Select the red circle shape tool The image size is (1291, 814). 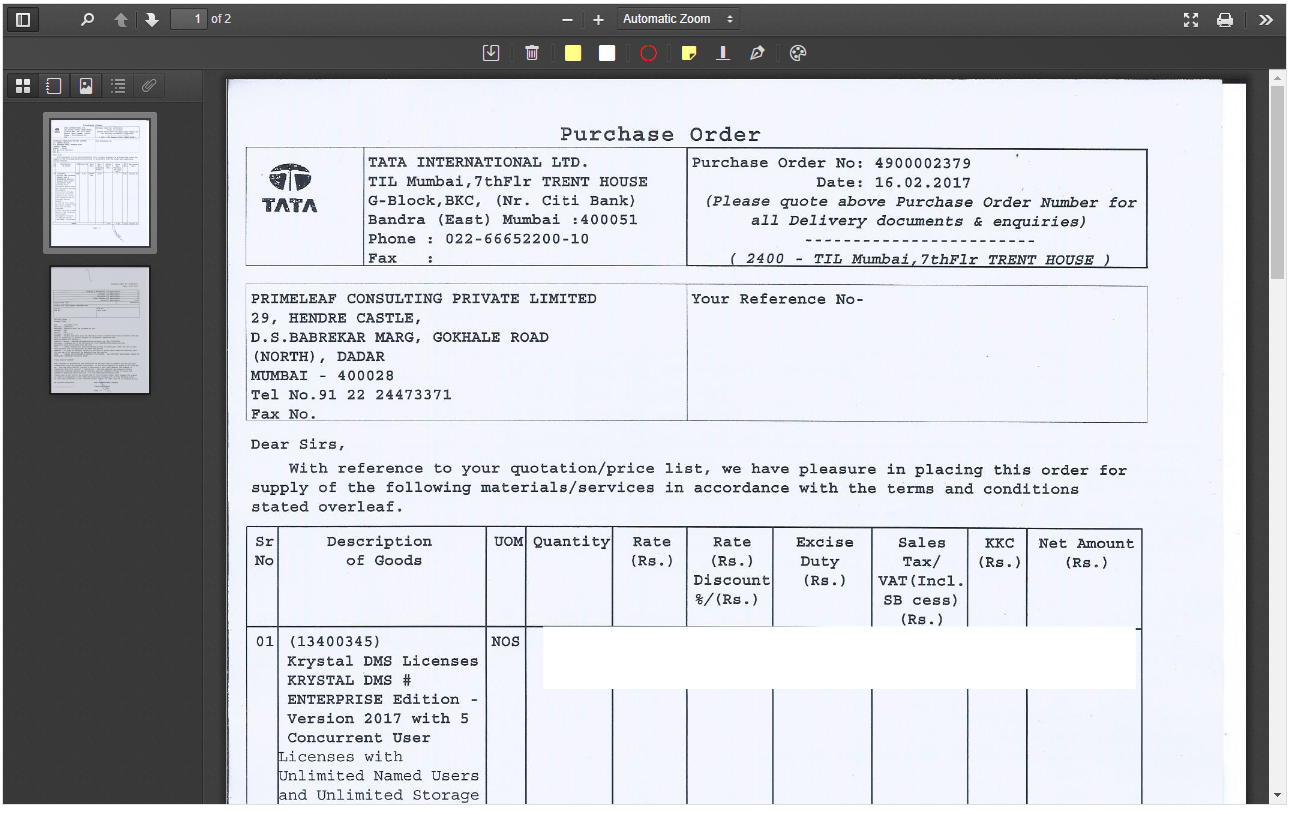(x=648, y=53)
